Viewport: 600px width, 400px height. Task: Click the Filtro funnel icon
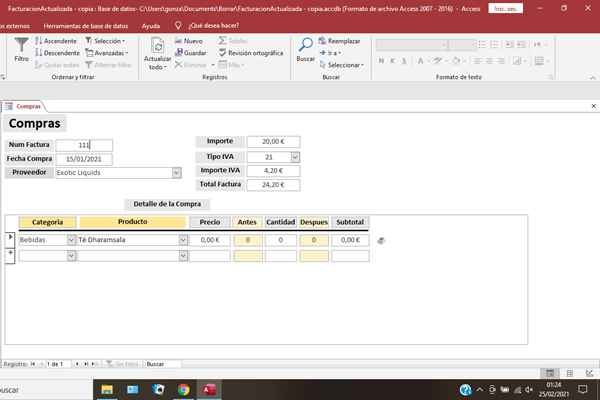coord(21,48)
